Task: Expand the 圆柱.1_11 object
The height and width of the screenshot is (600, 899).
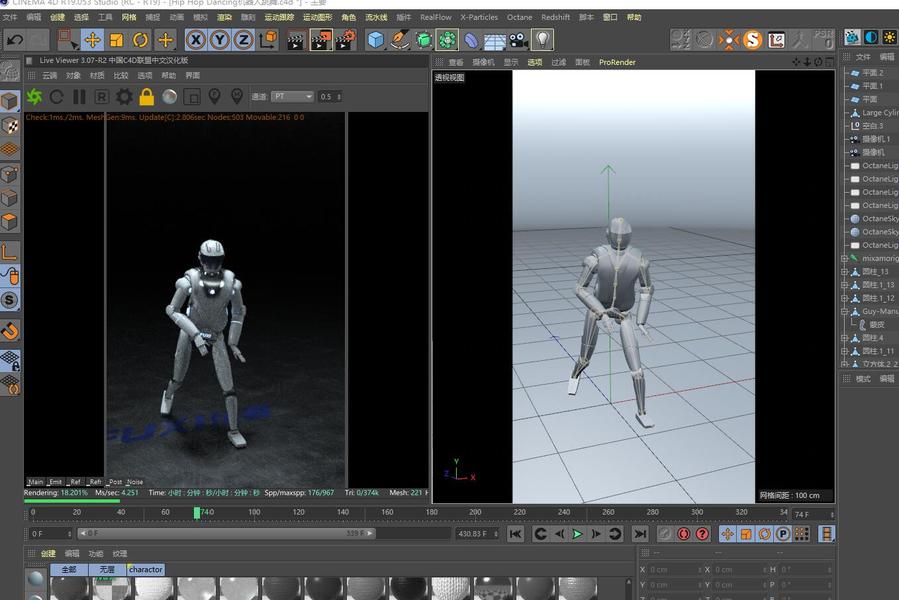Action: coord(845,351)
